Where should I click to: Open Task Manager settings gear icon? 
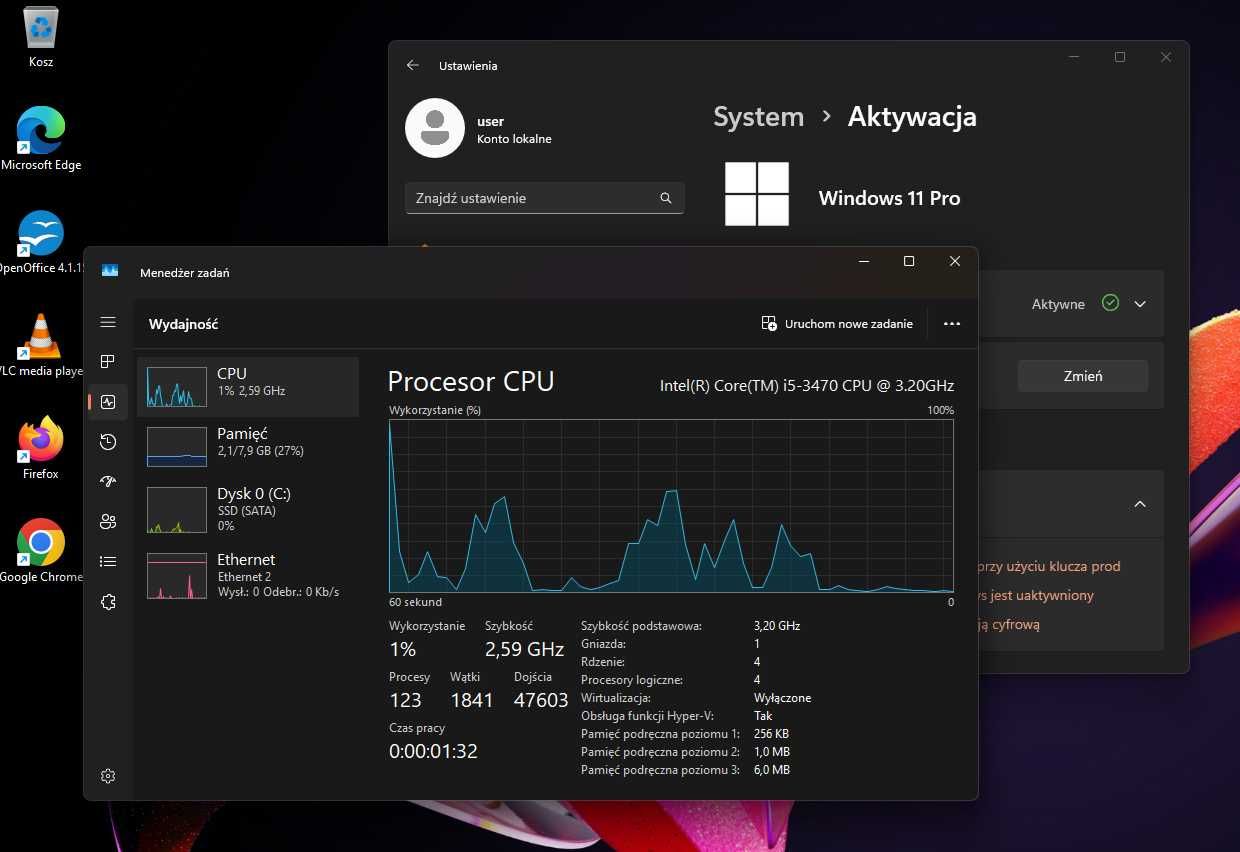click(108, 776)
